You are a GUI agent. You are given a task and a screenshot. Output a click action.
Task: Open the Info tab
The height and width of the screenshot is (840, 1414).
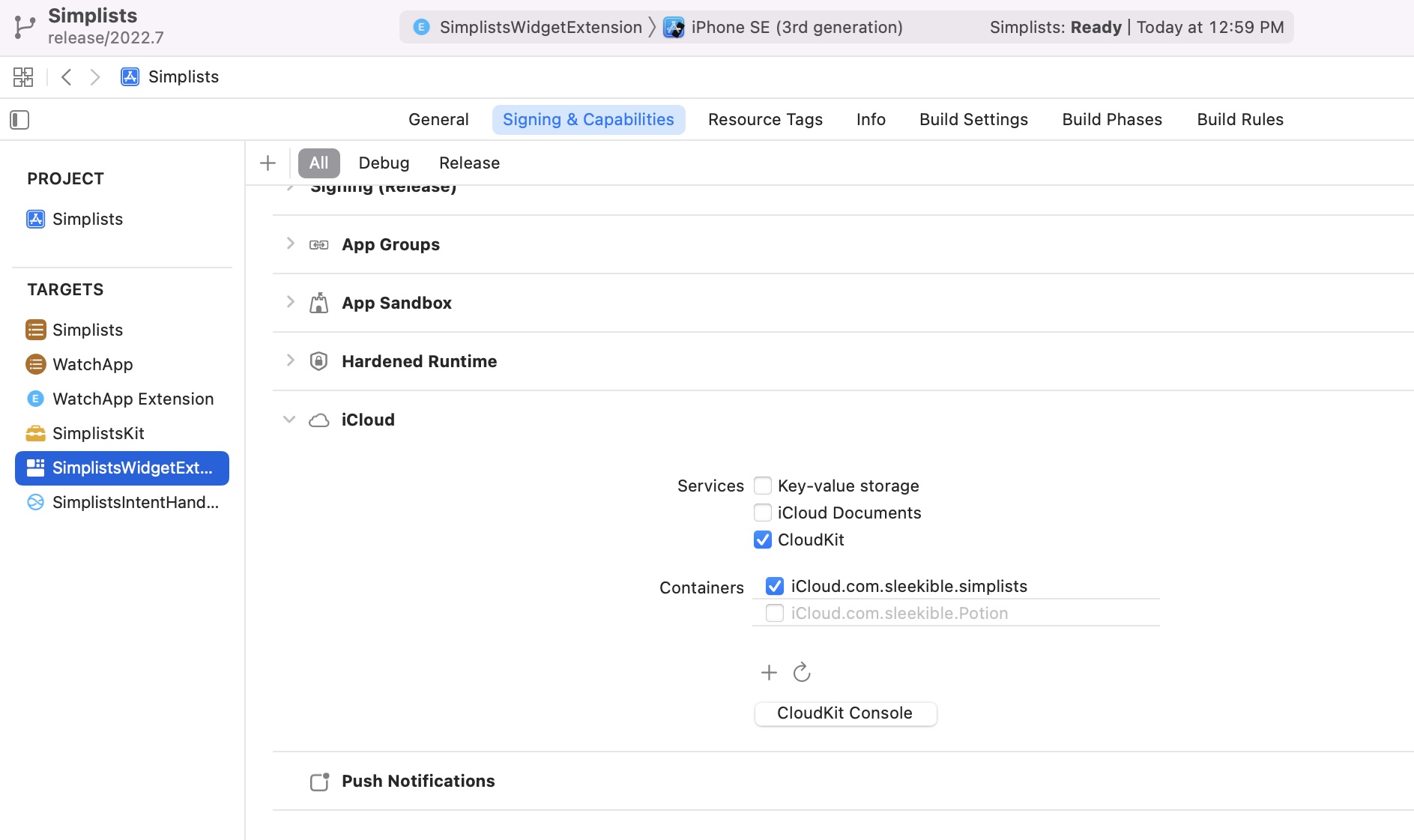point(871,120)
